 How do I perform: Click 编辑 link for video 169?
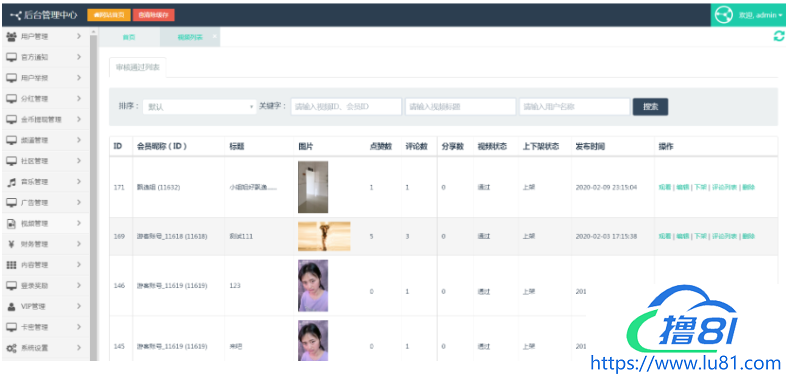682,236
